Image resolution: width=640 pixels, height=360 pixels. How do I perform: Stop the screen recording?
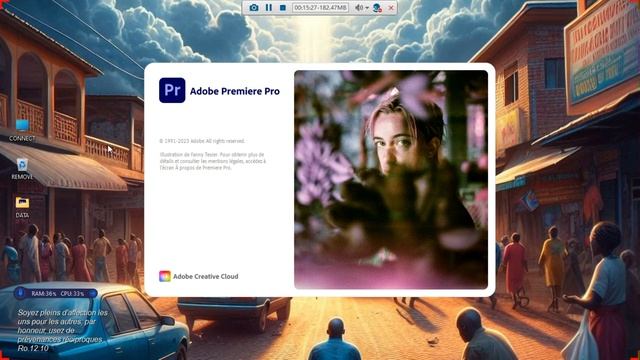[x=282, y=7]
